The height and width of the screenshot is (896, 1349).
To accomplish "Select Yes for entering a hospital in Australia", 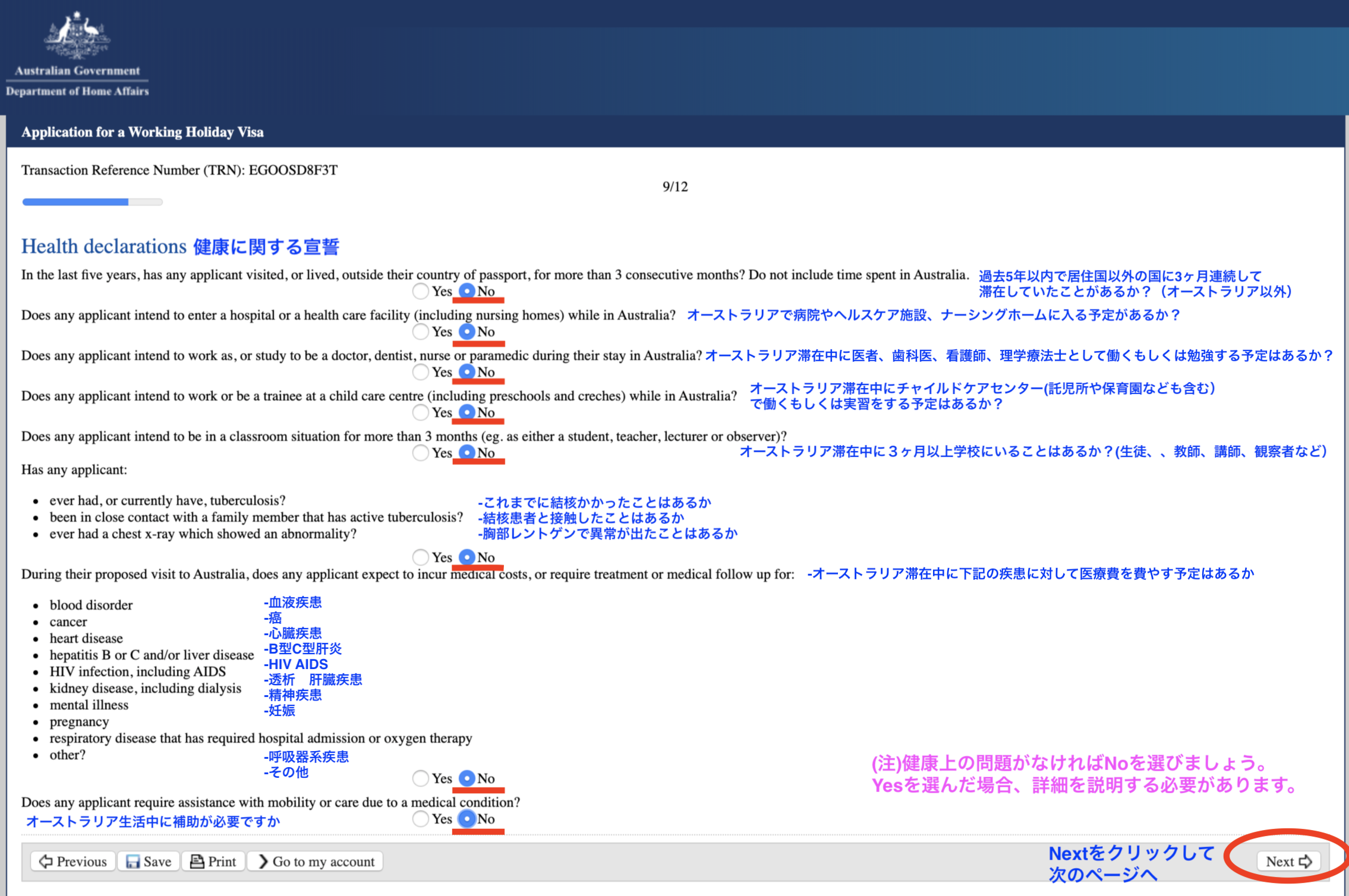I will coord(421,332).
